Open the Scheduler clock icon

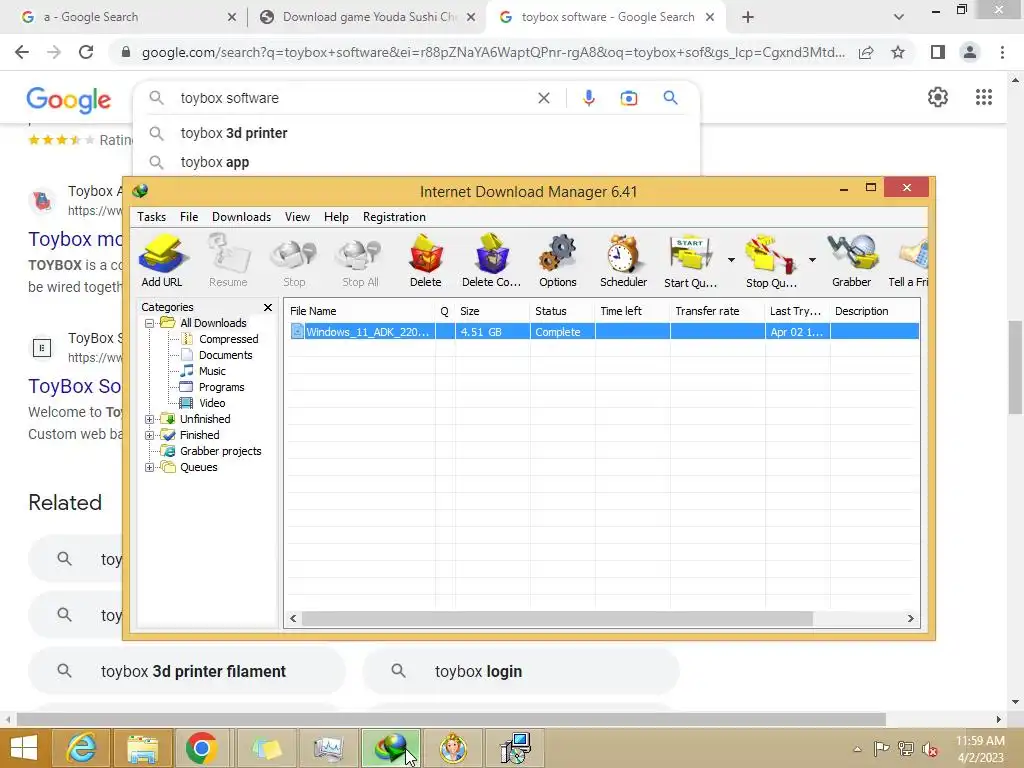click(x=623, y=261)
